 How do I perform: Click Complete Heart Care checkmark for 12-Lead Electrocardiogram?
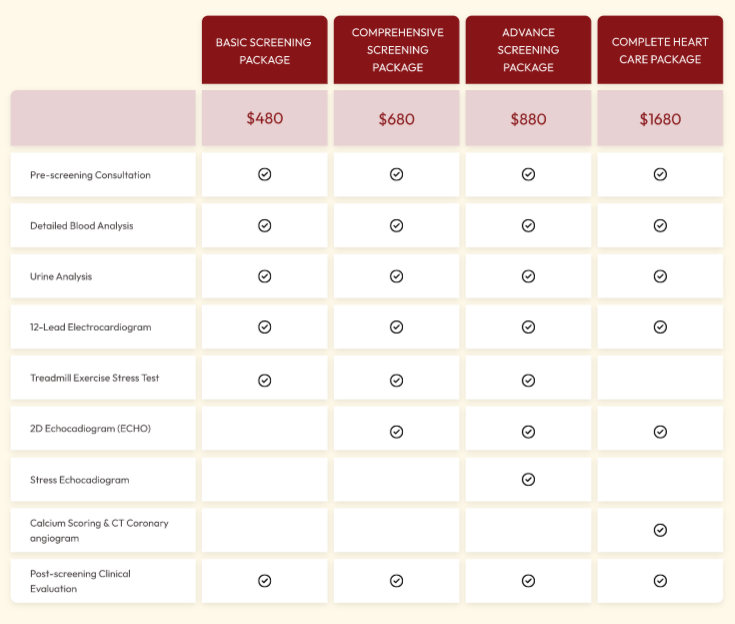[660, 327]
